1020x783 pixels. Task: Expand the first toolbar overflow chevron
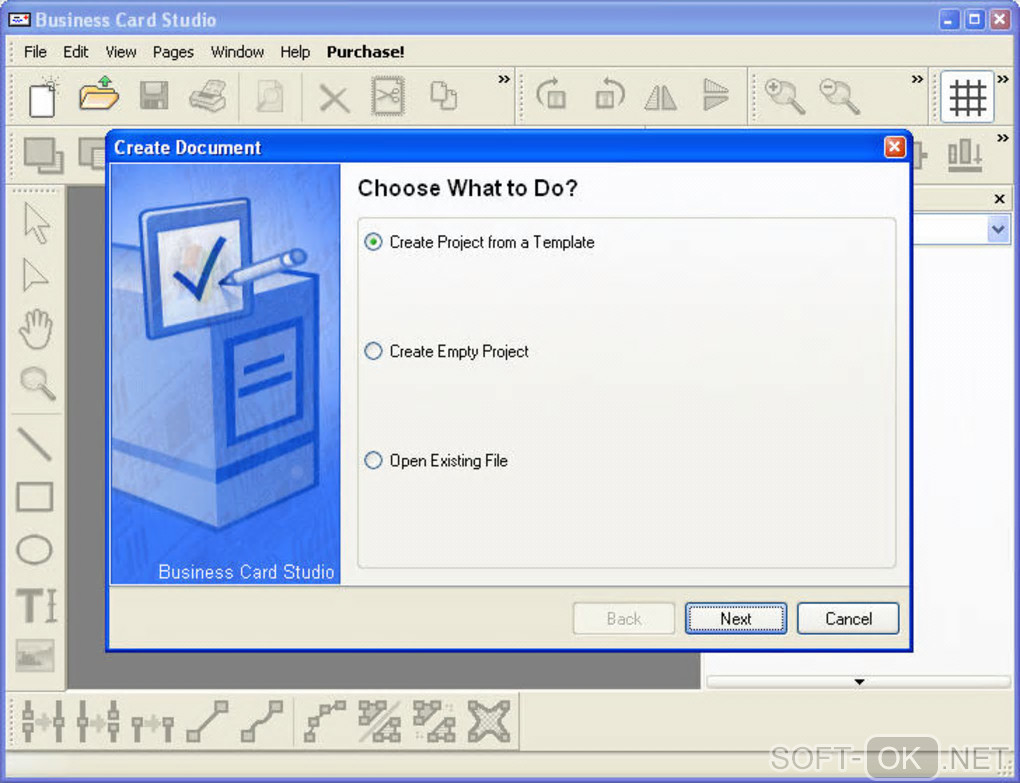[504, 79]
